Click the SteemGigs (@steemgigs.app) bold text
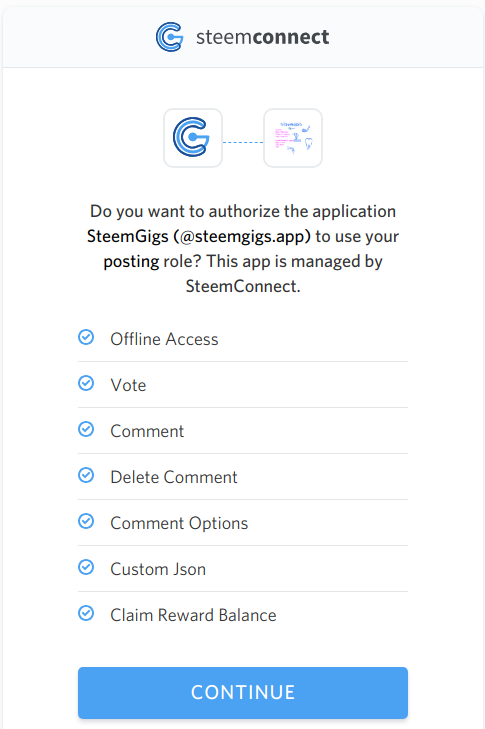Viewport: 485px width, 729px height. click(199, 237)
